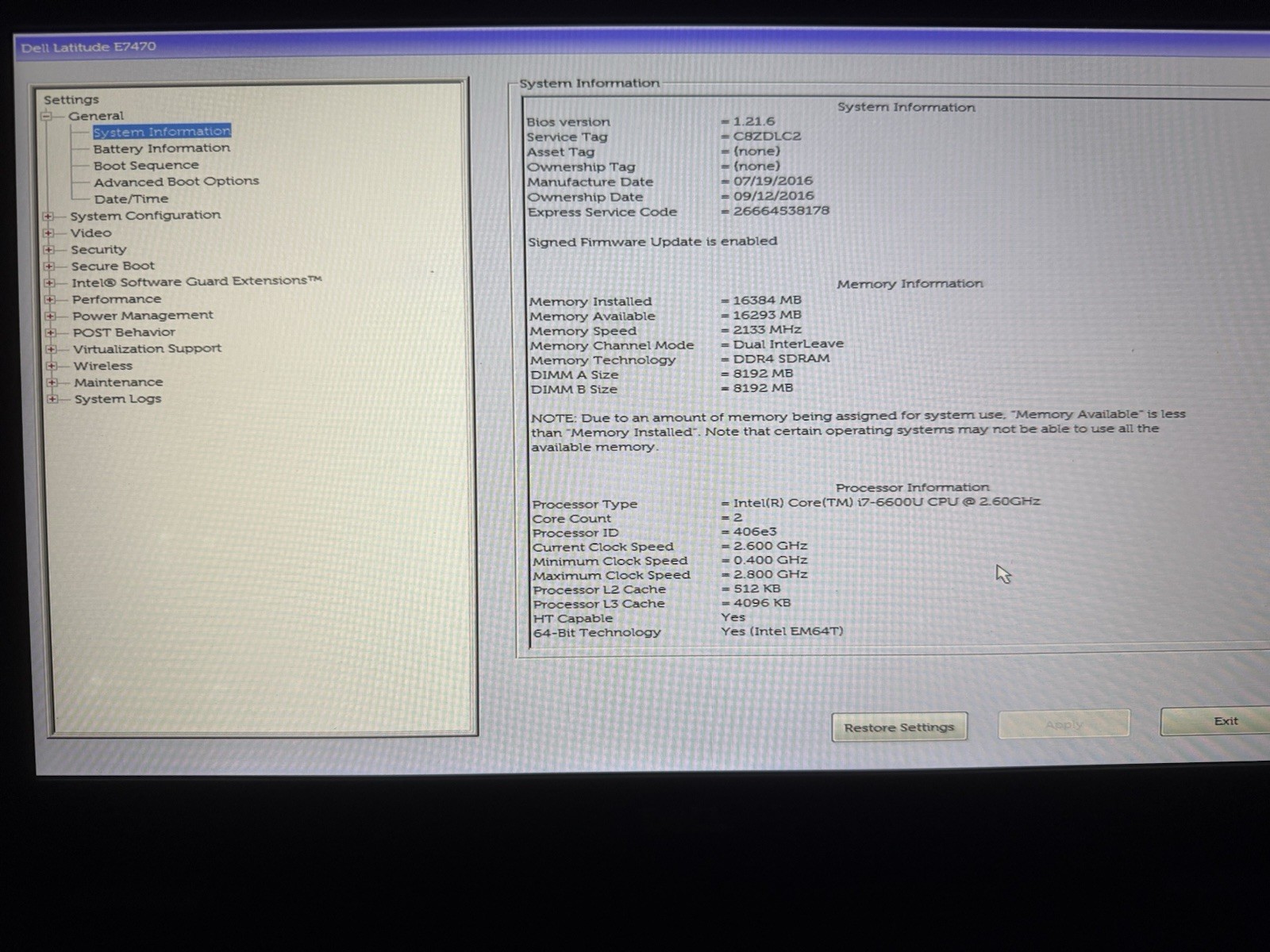Click the Service Tag value C8ZDLC2
Viewport: 1270px width, 952px height.
tap(767, 136)
